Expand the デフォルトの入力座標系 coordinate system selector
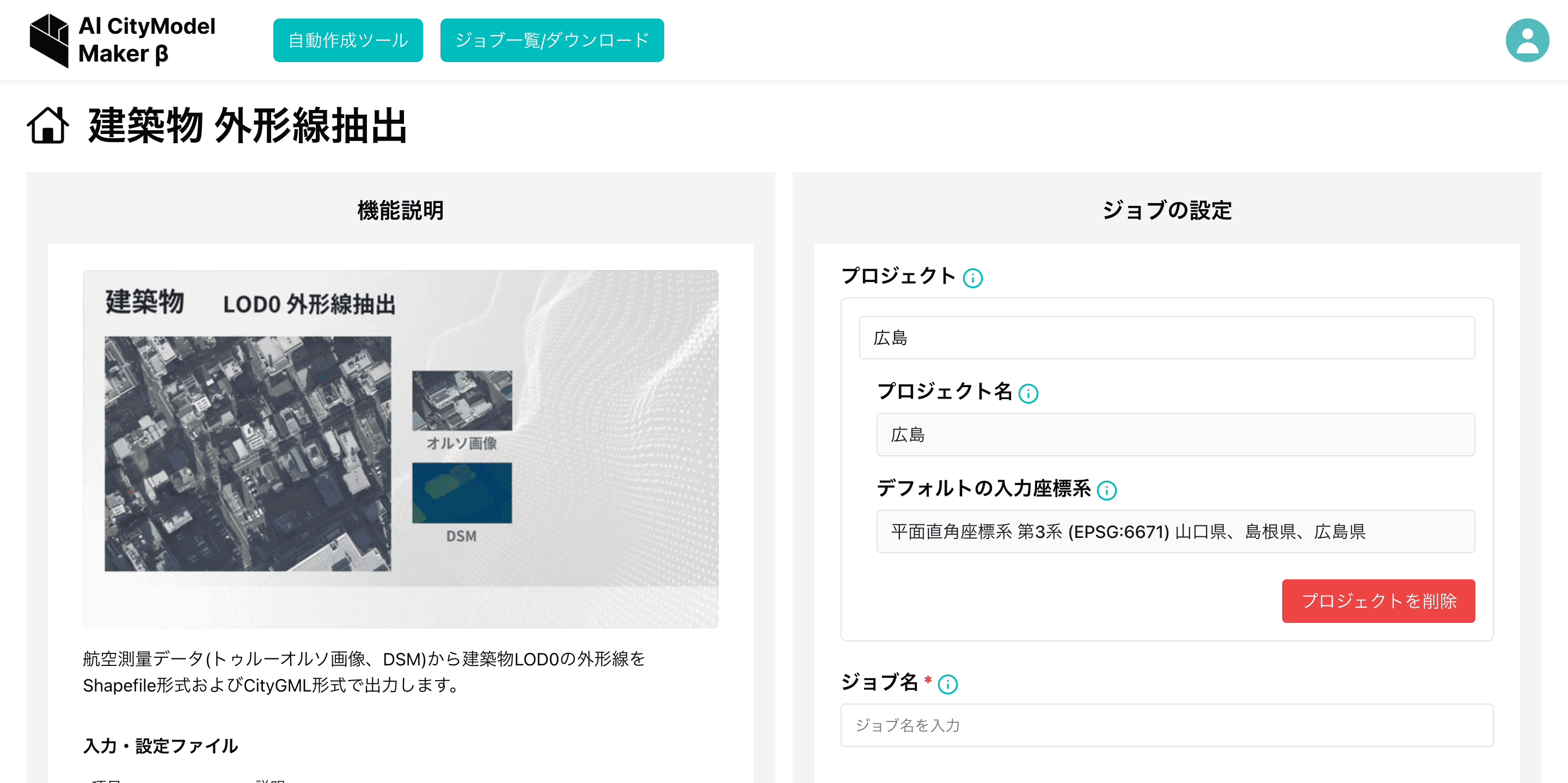 pos(1175,531)
